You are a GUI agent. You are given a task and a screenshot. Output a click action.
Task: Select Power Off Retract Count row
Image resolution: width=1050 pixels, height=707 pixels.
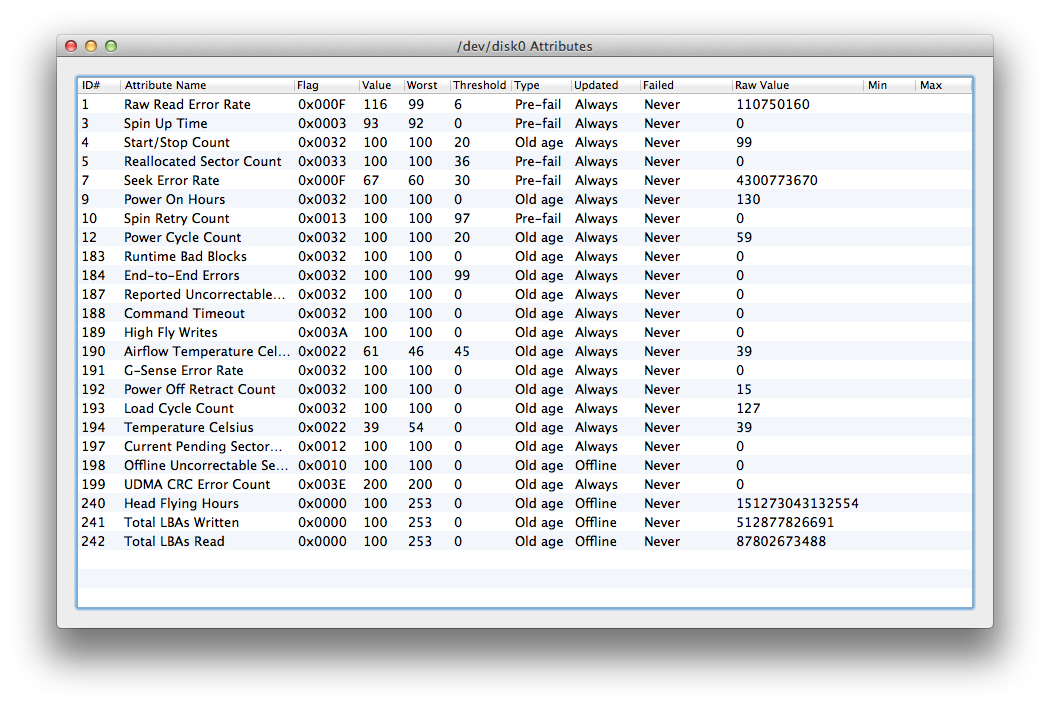[x=525, y=390]
